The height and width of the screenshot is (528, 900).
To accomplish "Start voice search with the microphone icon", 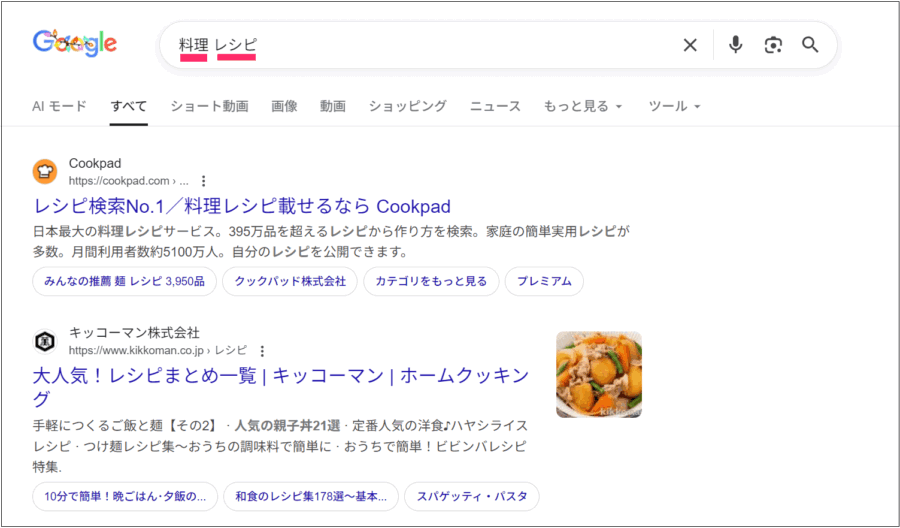I will click(735, 45).
